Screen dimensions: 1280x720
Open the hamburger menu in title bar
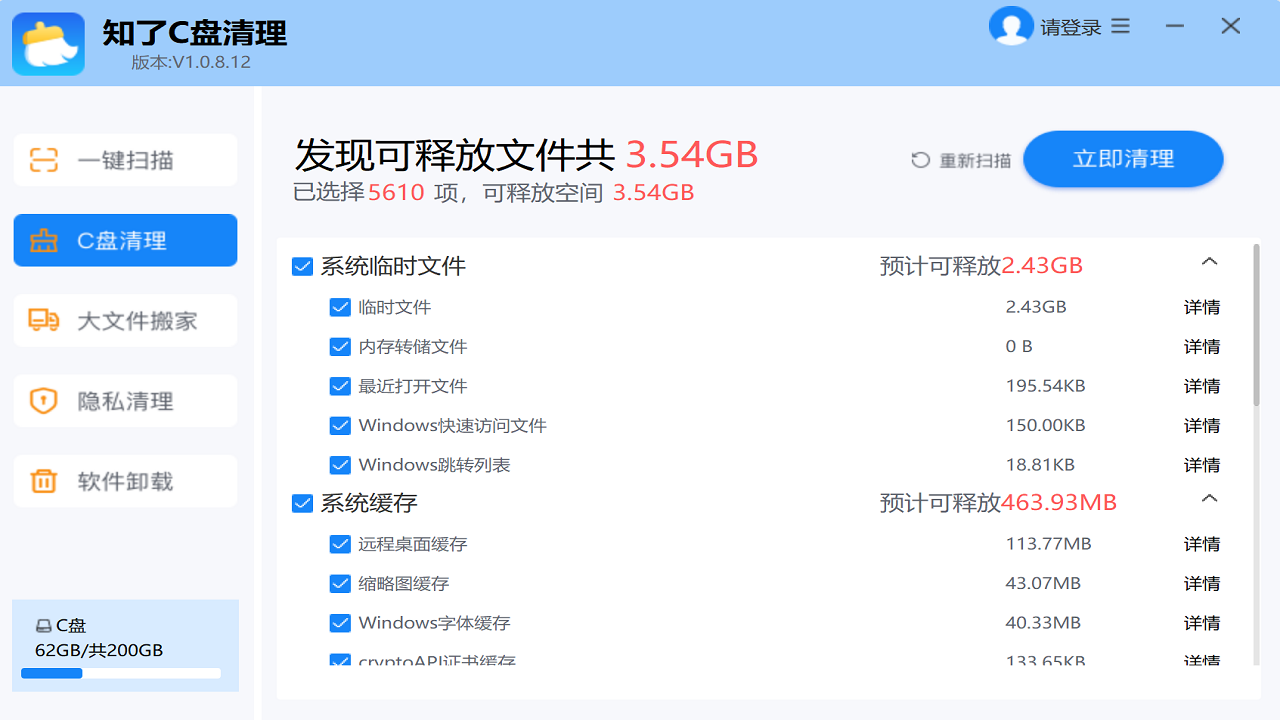[1120, 26]
